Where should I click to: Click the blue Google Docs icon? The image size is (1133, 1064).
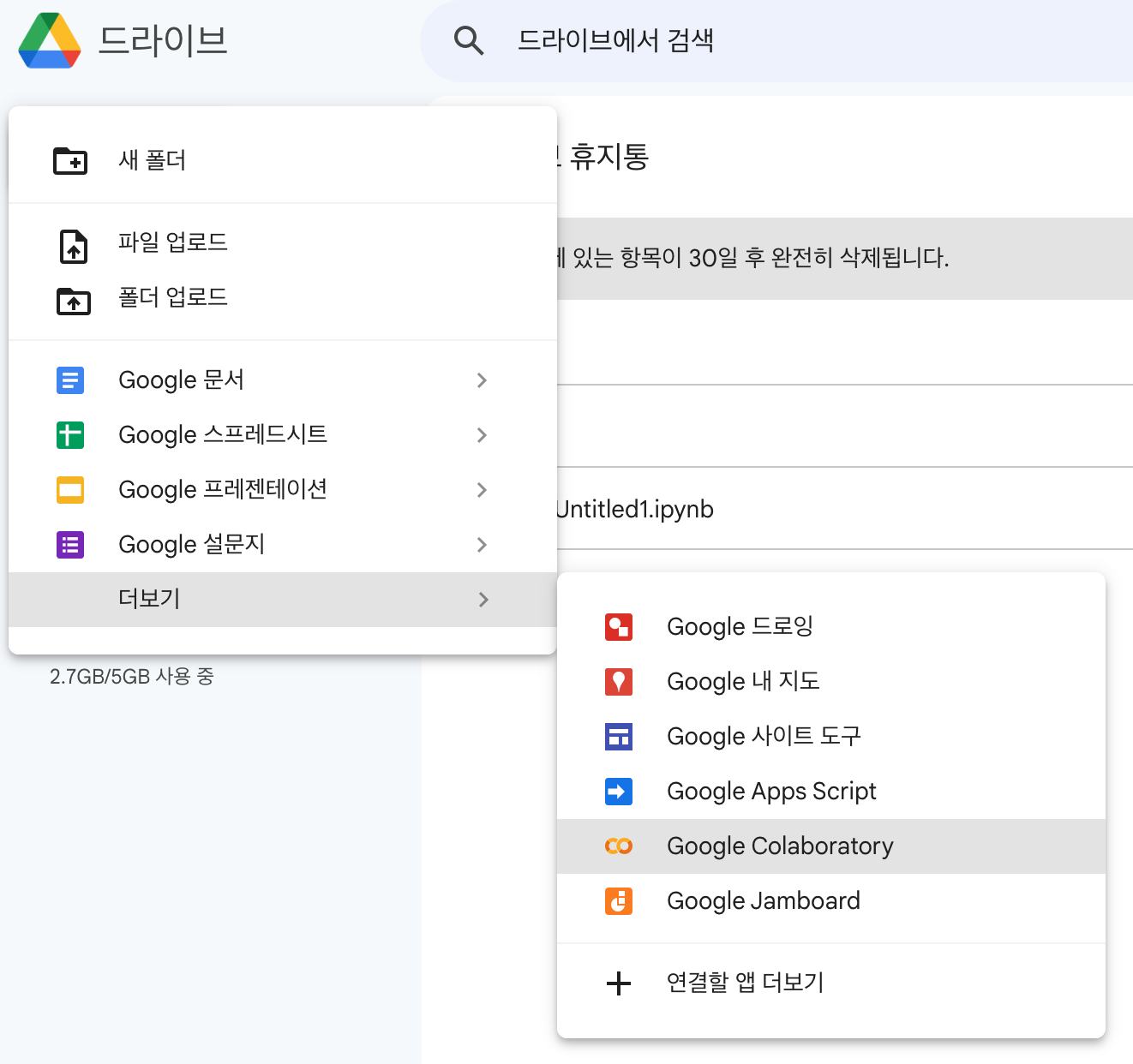pyautogui.click(x=70, y=380)
